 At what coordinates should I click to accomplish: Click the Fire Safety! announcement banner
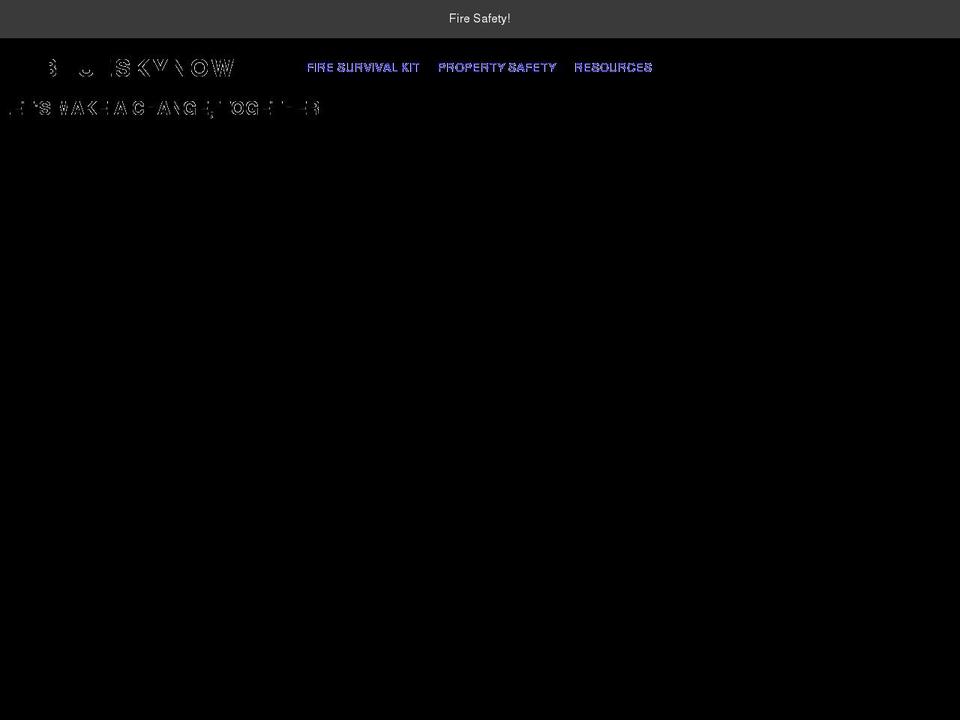point(480,18)
